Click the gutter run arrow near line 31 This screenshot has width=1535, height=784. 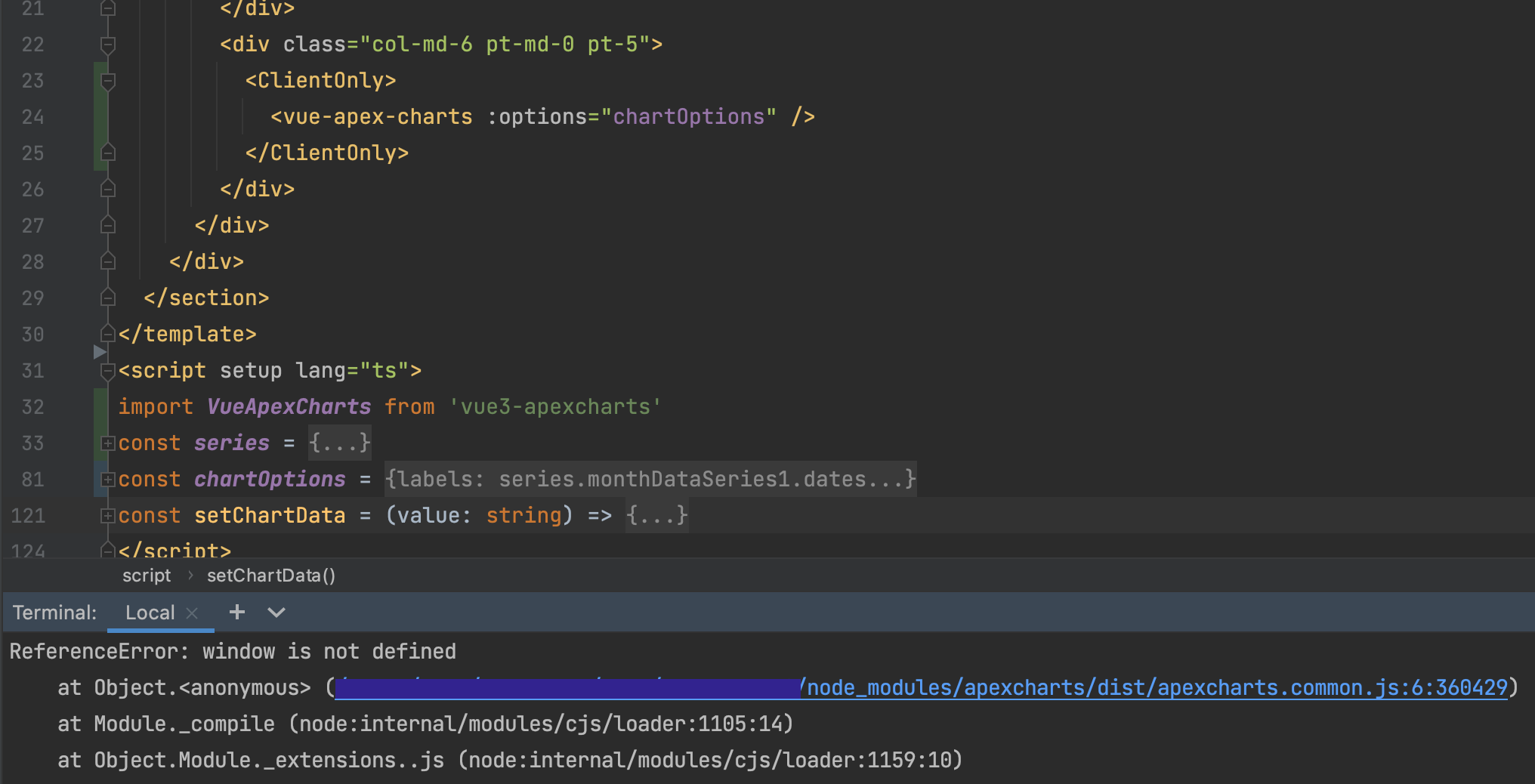click(x=100, y=352)
